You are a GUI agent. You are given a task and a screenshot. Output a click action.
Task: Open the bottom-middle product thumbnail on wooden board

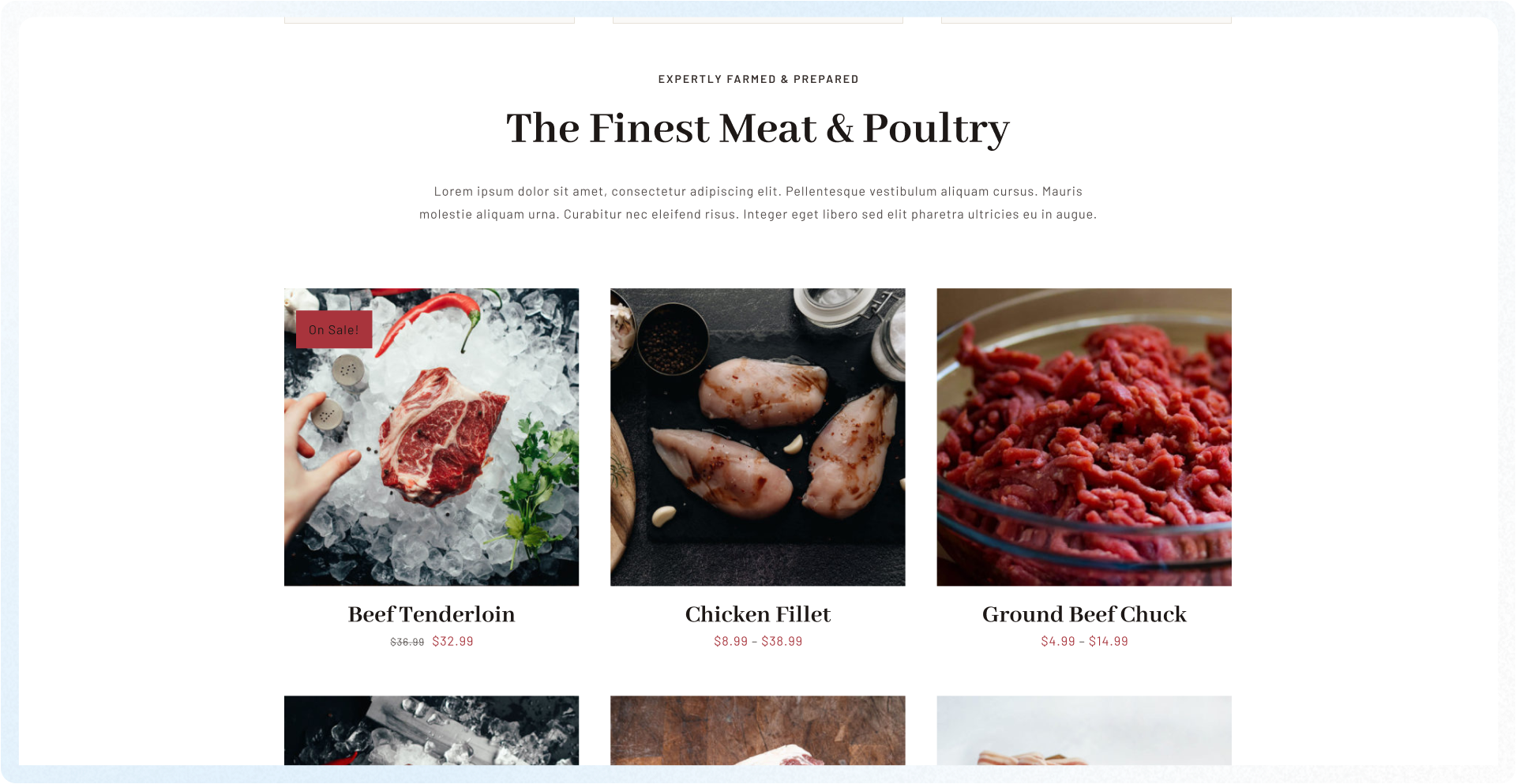click(x=757, y=730)
